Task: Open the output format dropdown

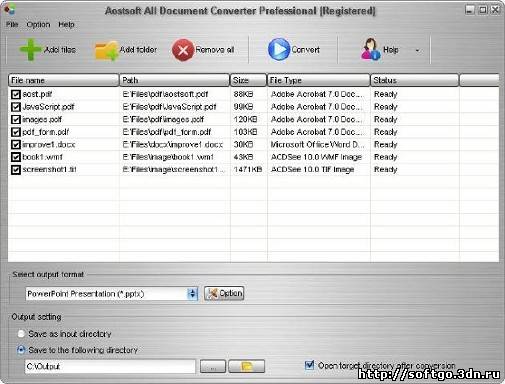Action: pos(192,294)
